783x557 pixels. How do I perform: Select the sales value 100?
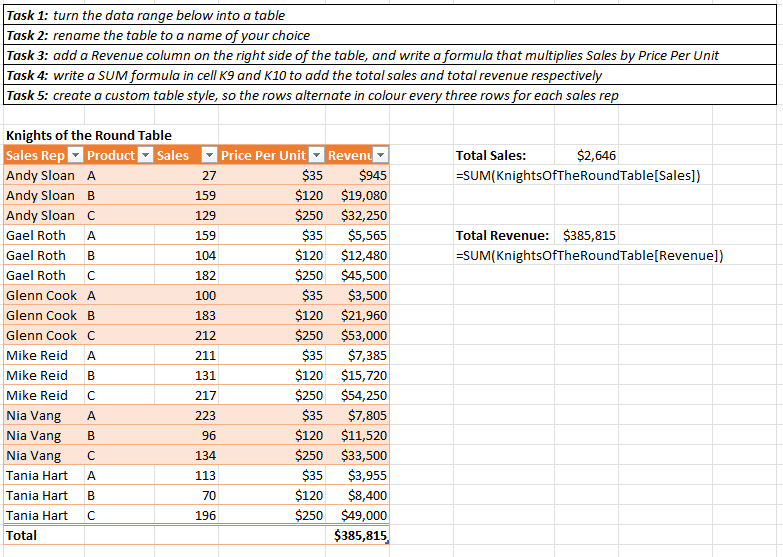(186, 295)
